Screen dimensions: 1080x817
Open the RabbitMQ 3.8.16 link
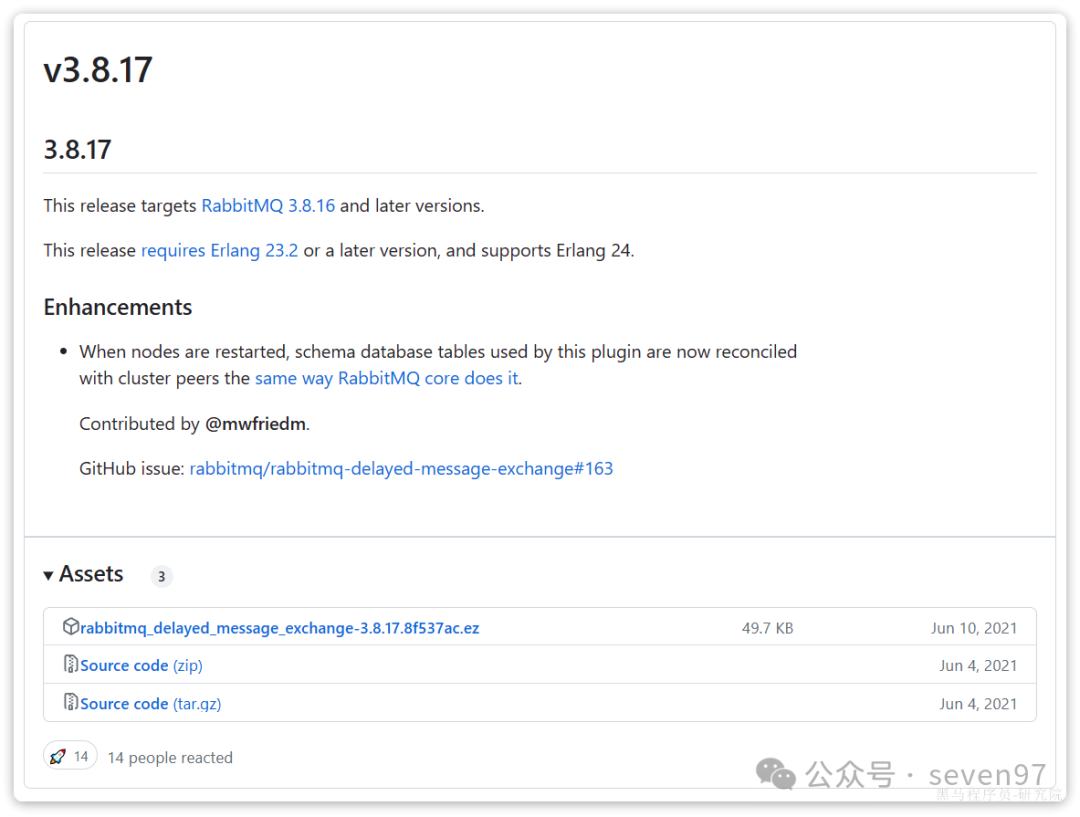click(x=268, y=206)
